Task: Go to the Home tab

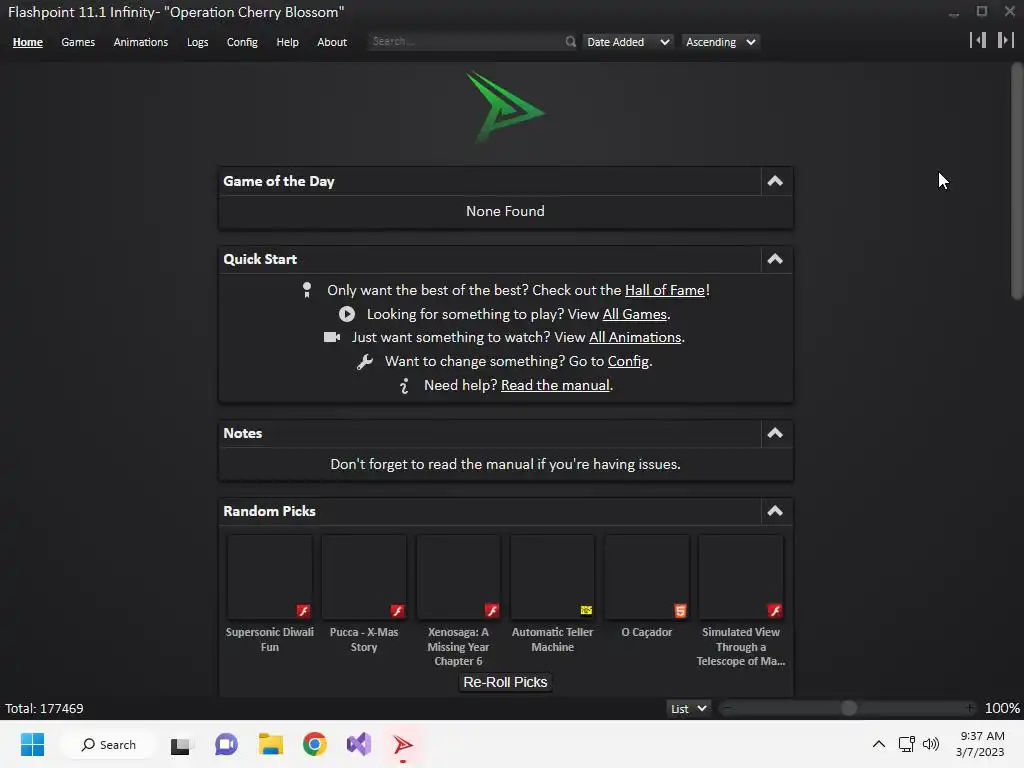Action: pos(27,42)
